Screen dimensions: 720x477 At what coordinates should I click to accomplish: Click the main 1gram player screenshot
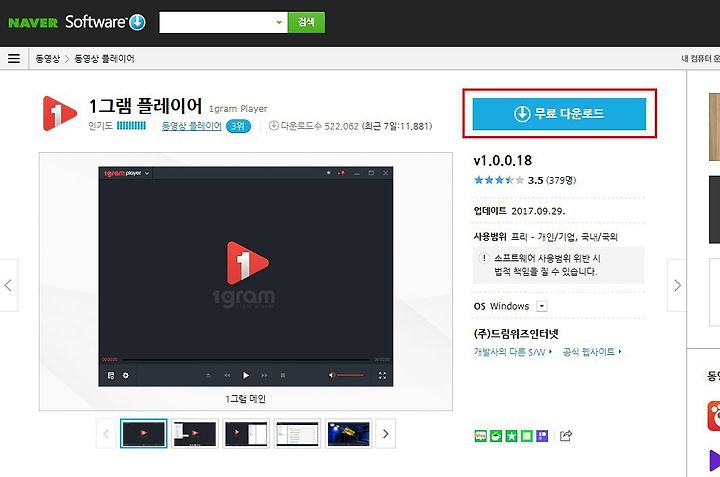pyautogui.click(x=246, y=276)
